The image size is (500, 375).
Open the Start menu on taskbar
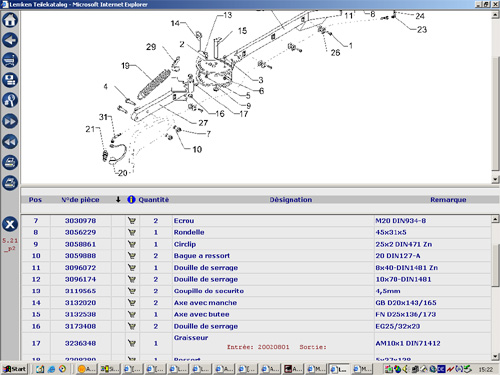point(15,369)
